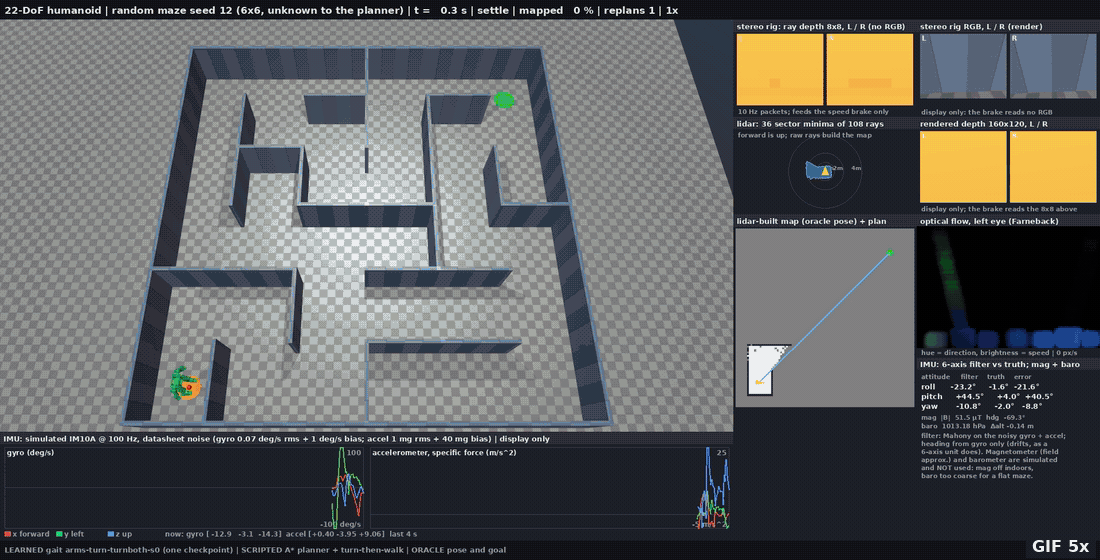This screenshot has height=560, width=1100.
Task: Click the yellow triangle in the lidar plot
Action: (x=826, y=171)
